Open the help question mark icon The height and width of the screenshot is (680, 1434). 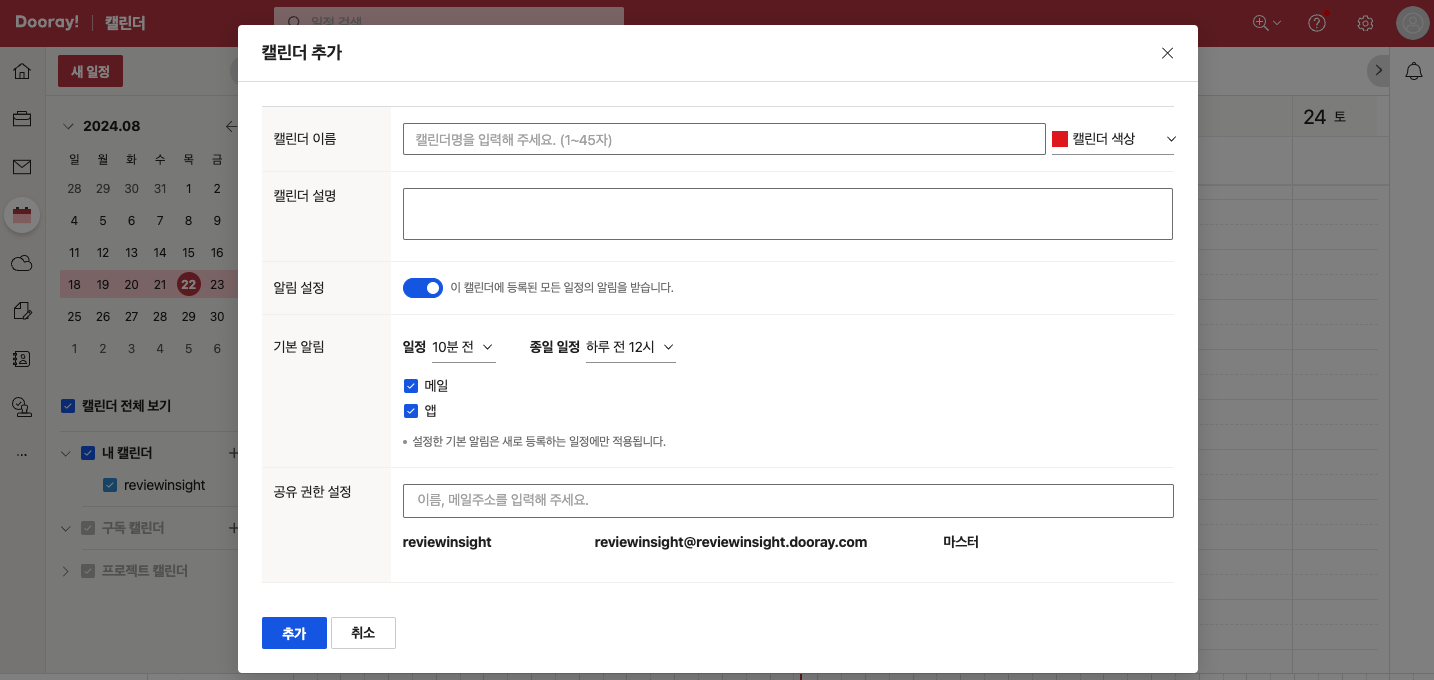(1317, 23)
